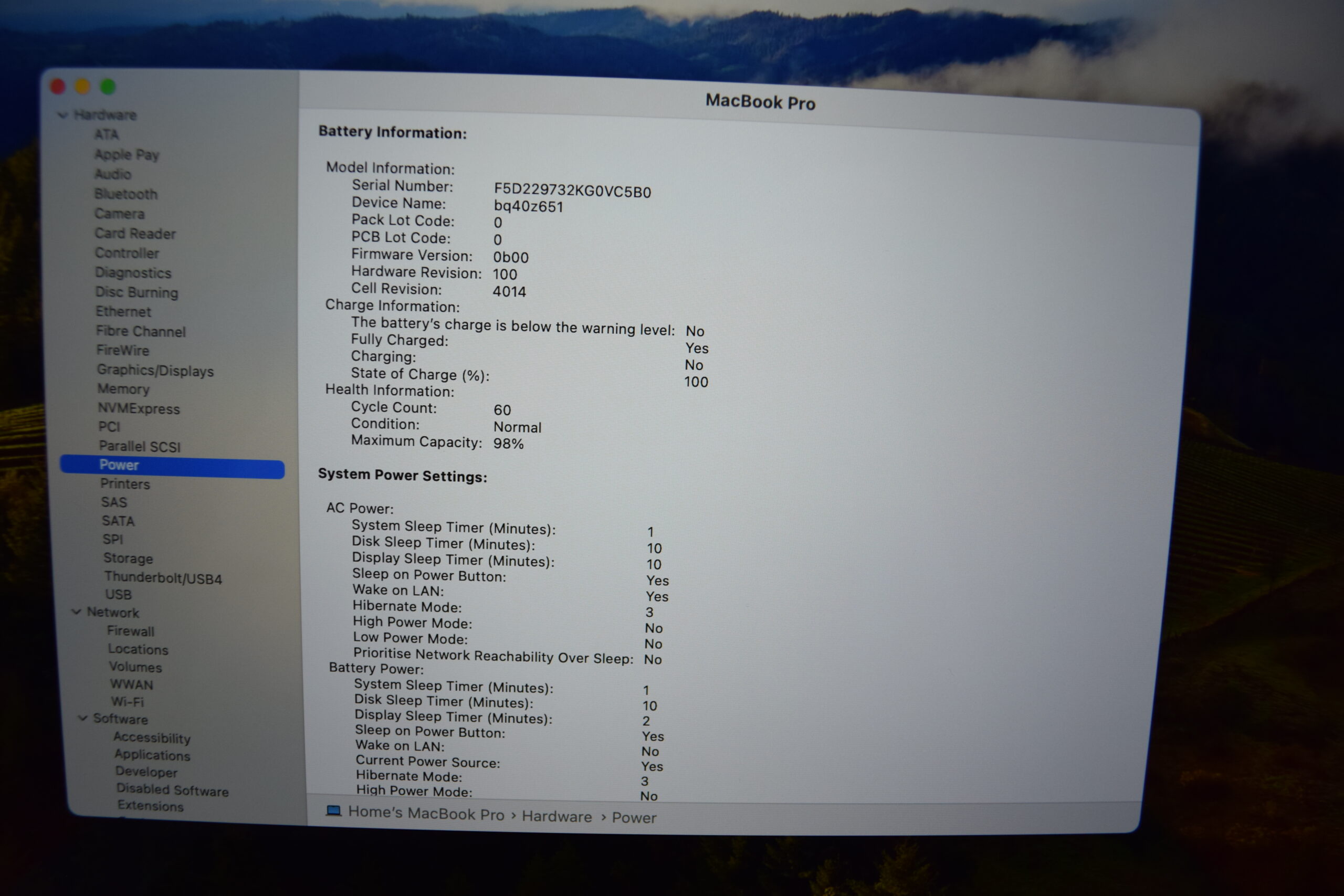1344x896 pixels.
Task: Click Cycle Count value 60
Action: point(502,410)
